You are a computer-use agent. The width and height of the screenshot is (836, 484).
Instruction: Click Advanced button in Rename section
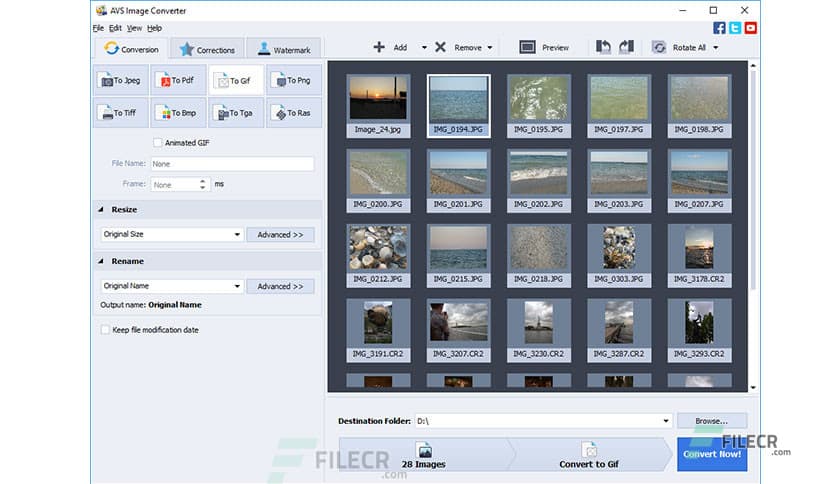[x=280, y=286]
